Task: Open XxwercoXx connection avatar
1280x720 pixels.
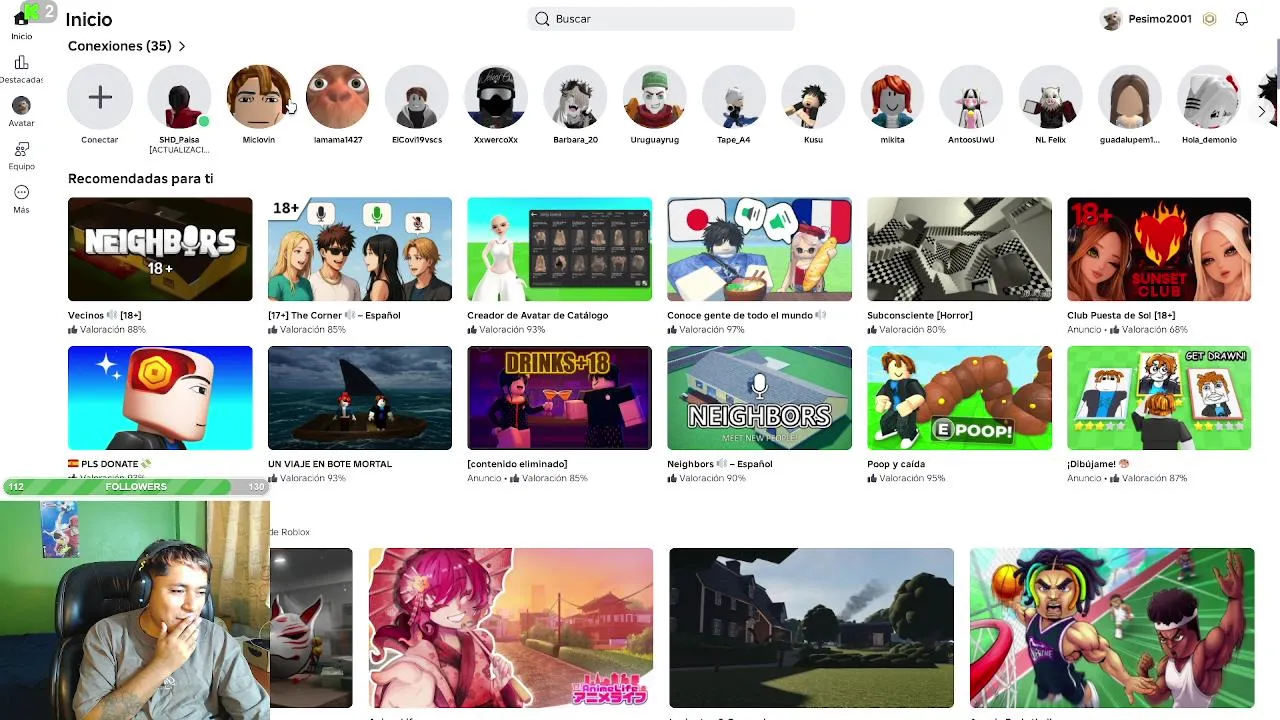Action: coord(496,97)
